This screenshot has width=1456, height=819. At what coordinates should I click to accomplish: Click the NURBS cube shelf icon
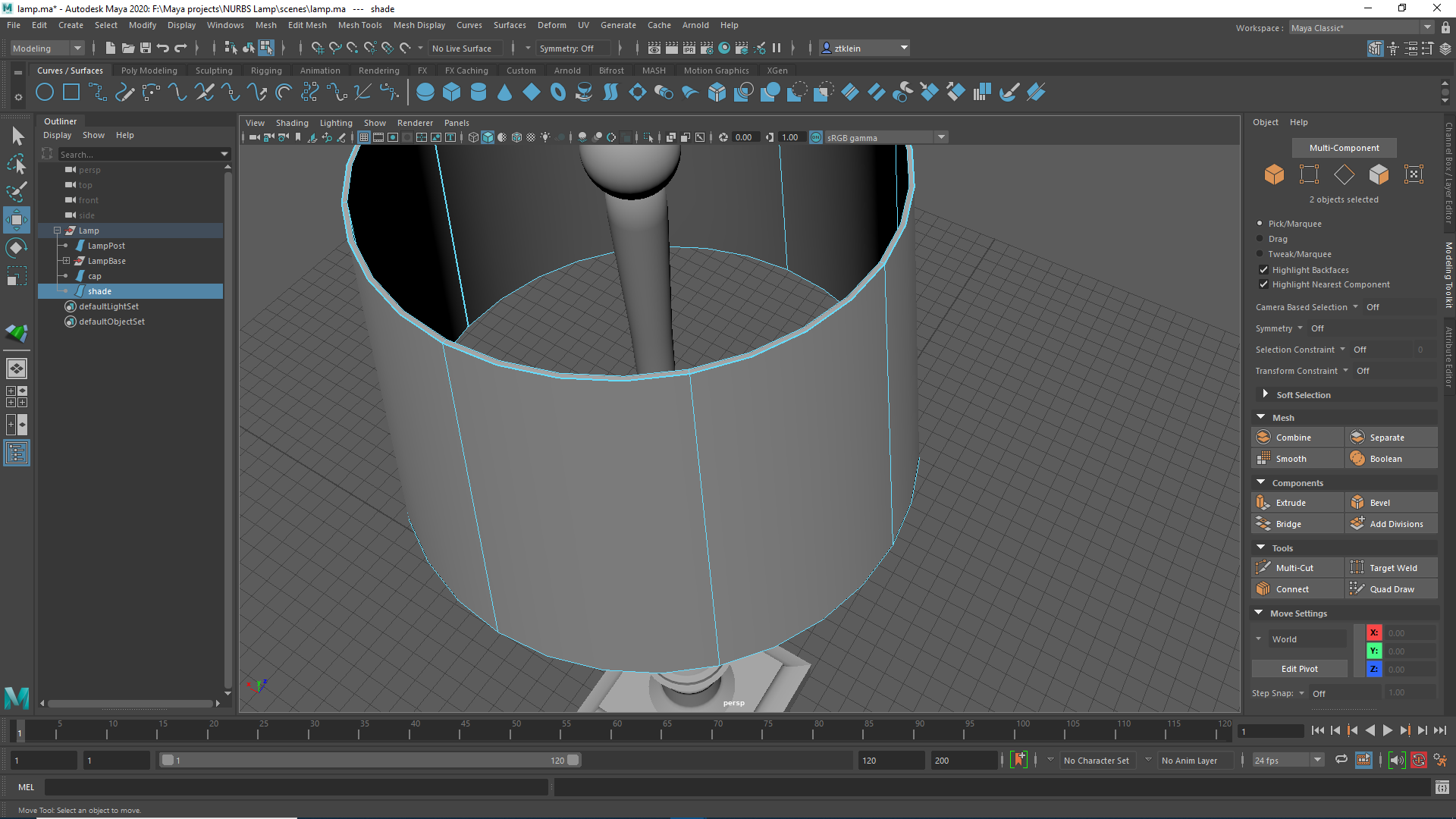point(452,93)
